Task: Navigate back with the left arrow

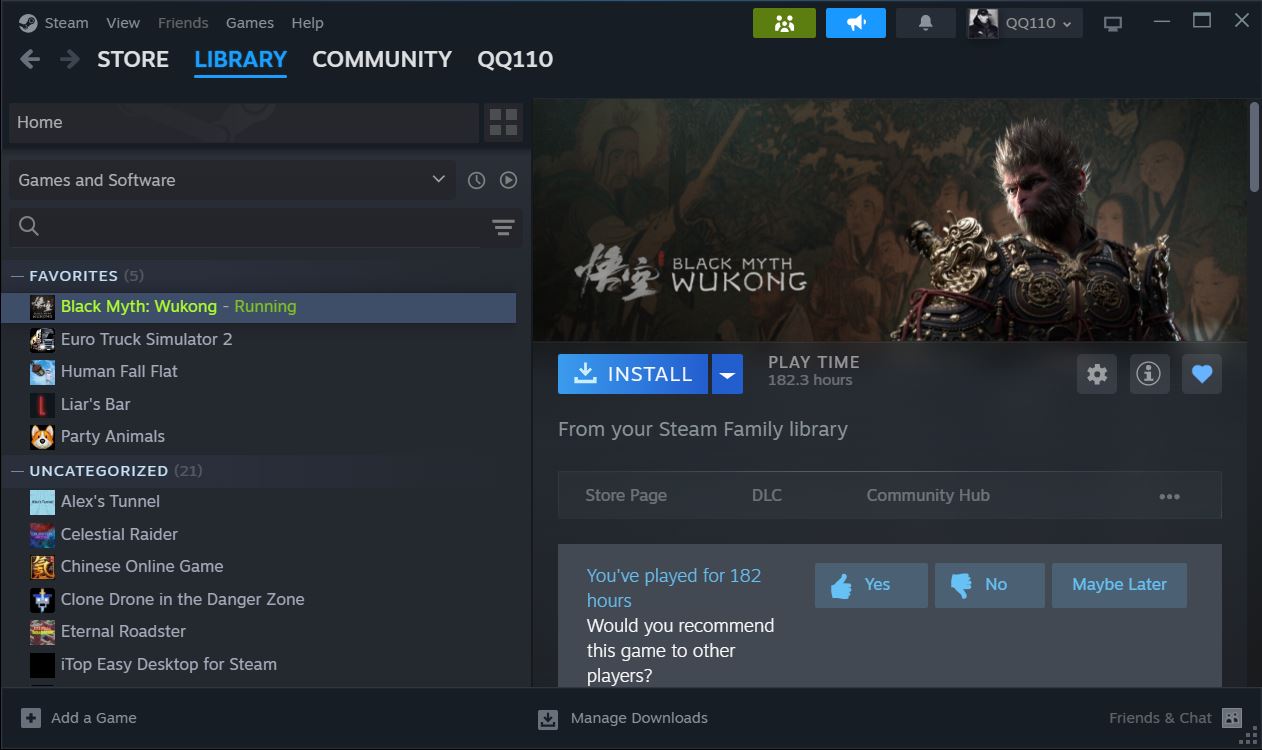Action: tap(30, 59)
